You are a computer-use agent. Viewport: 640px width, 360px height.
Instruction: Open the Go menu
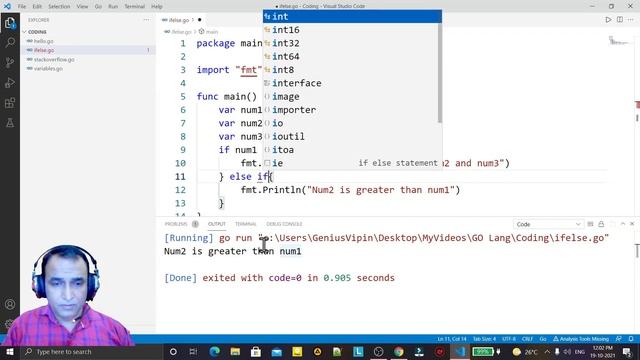point(98,7)
